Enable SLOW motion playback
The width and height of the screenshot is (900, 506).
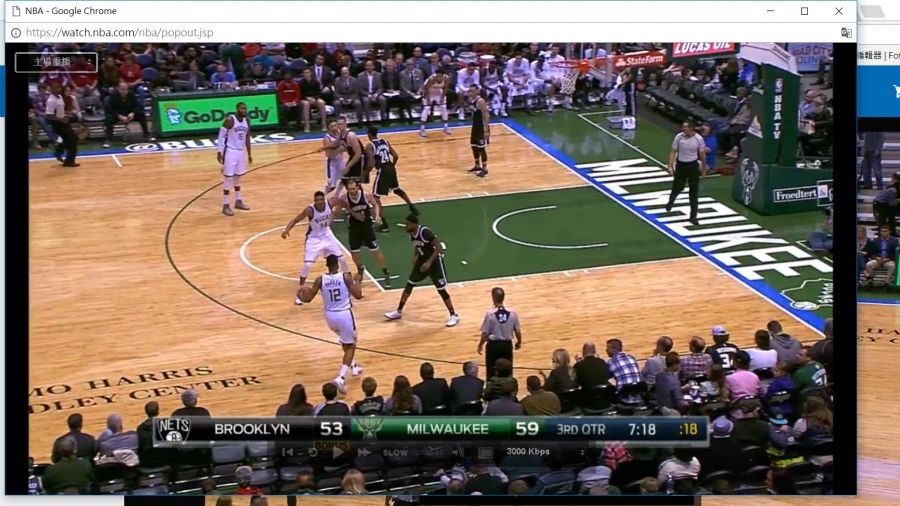click(x=395, y=453)
